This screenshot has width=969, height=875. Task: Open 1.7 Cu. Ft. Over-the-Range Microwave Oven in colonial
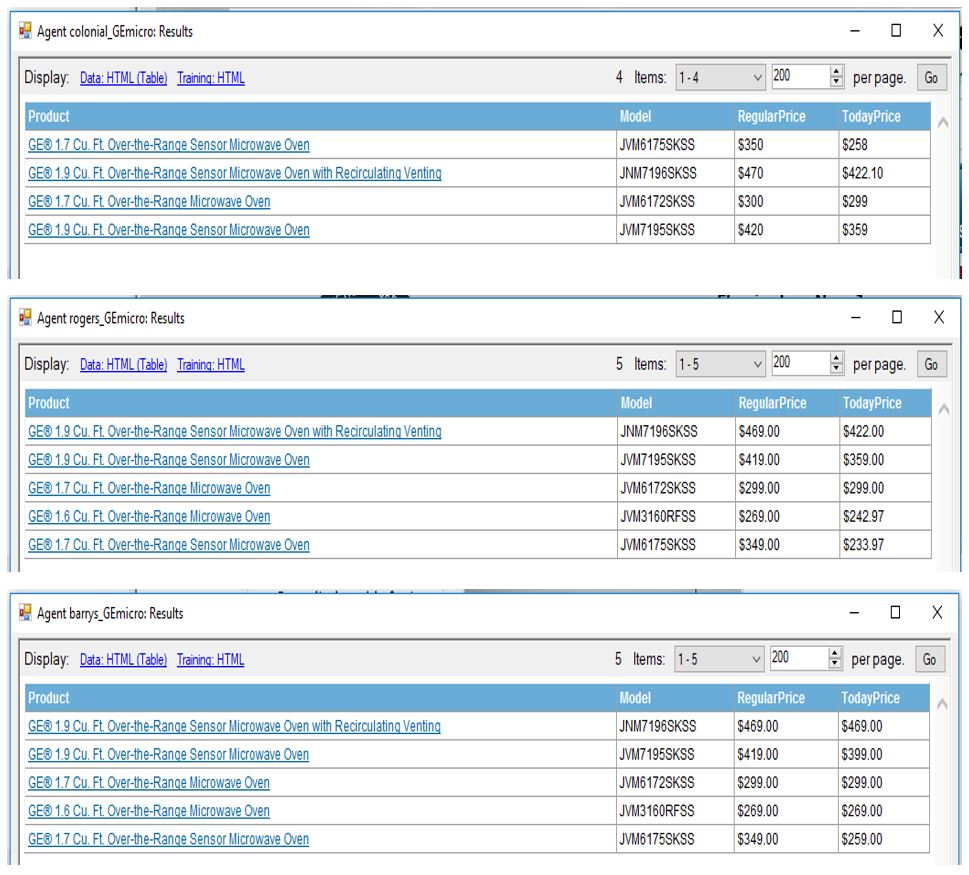[x=149, y=201]
